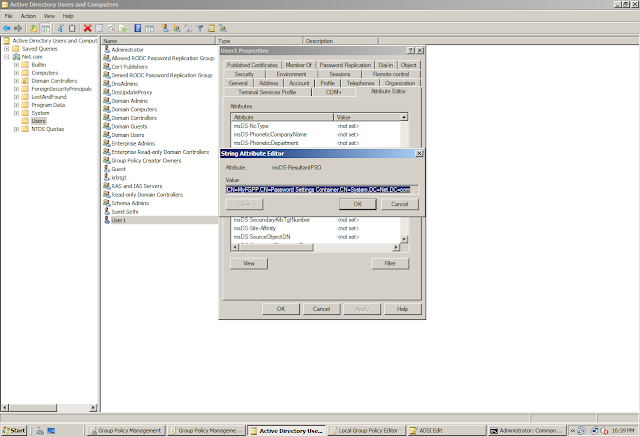The height and width of the screenshot is (437, 640).
Task: Switch to the Member Of tab
Action: coord(298,65)
